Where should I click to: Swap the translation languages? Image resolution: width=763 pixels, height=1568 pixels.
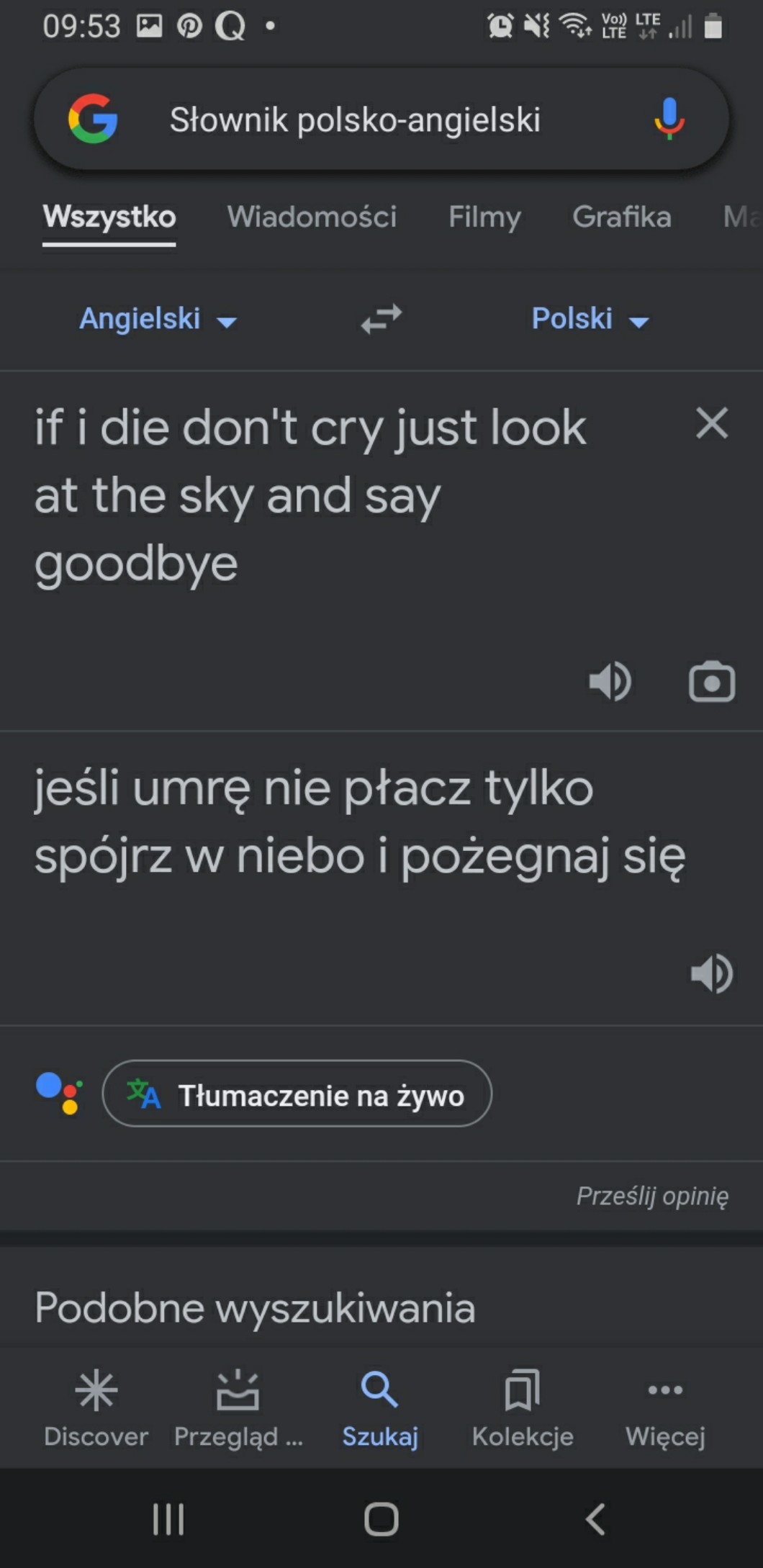coord(381,319)
